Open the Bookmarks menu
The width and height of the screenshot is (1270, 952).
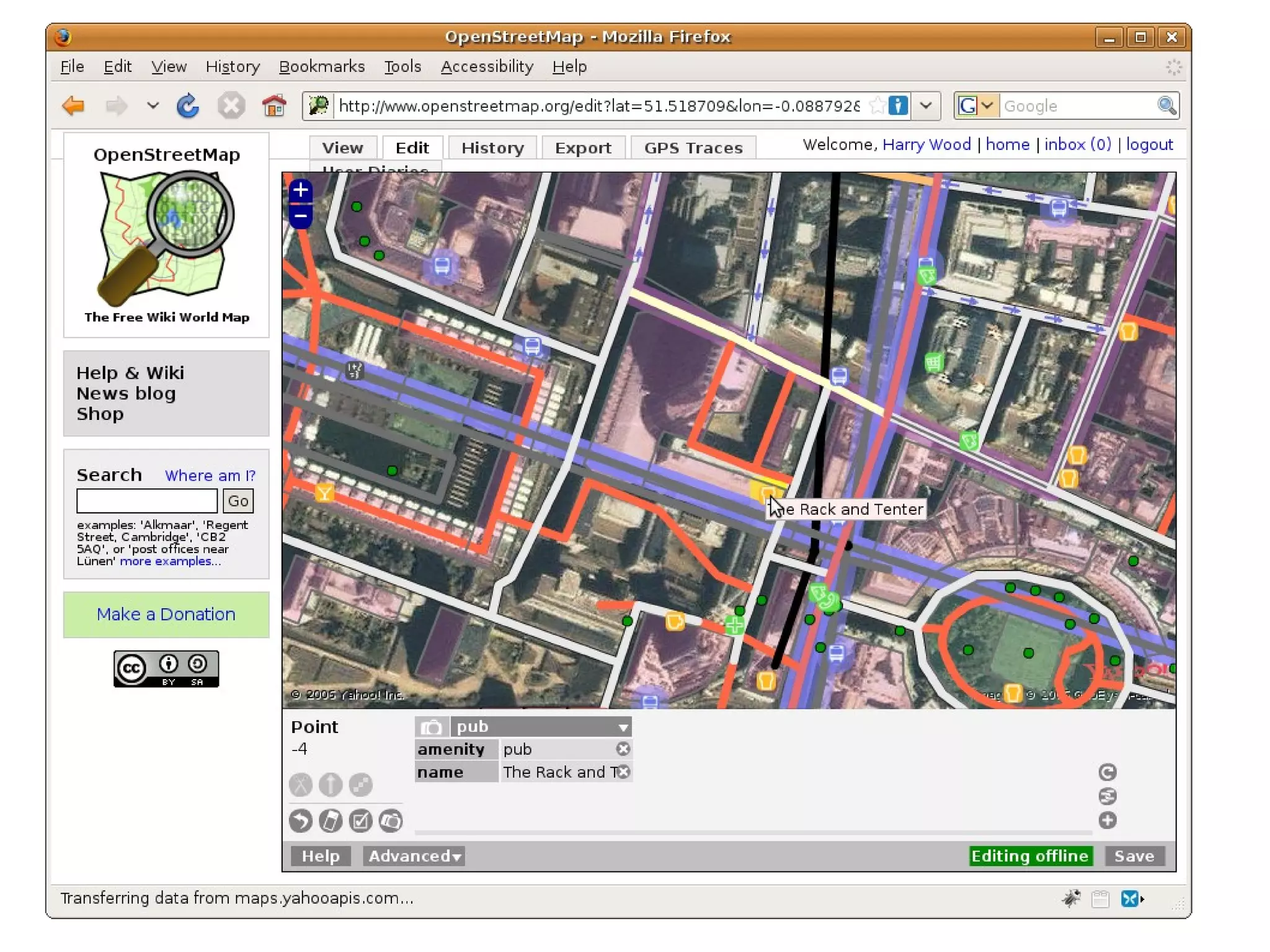click(321, 66)
